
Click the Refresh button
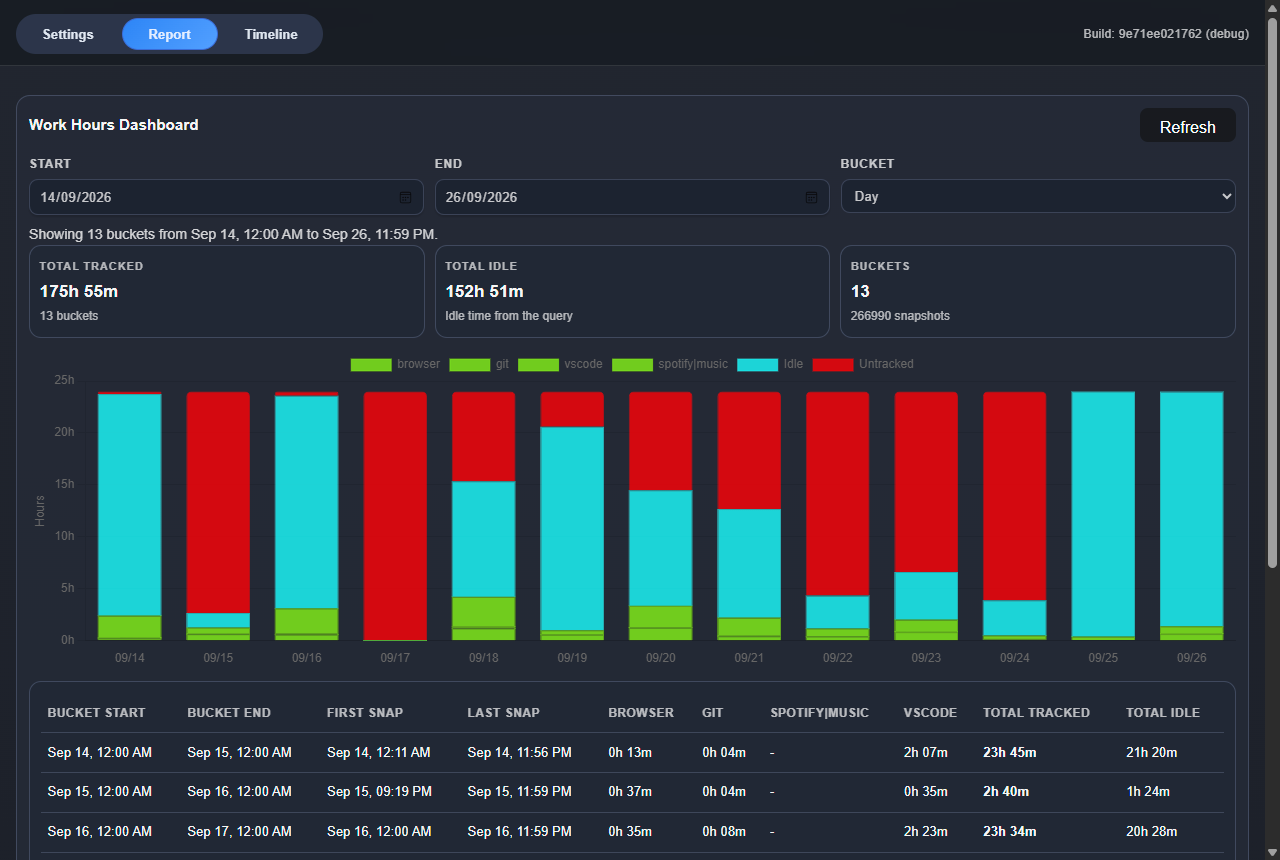1188,127
